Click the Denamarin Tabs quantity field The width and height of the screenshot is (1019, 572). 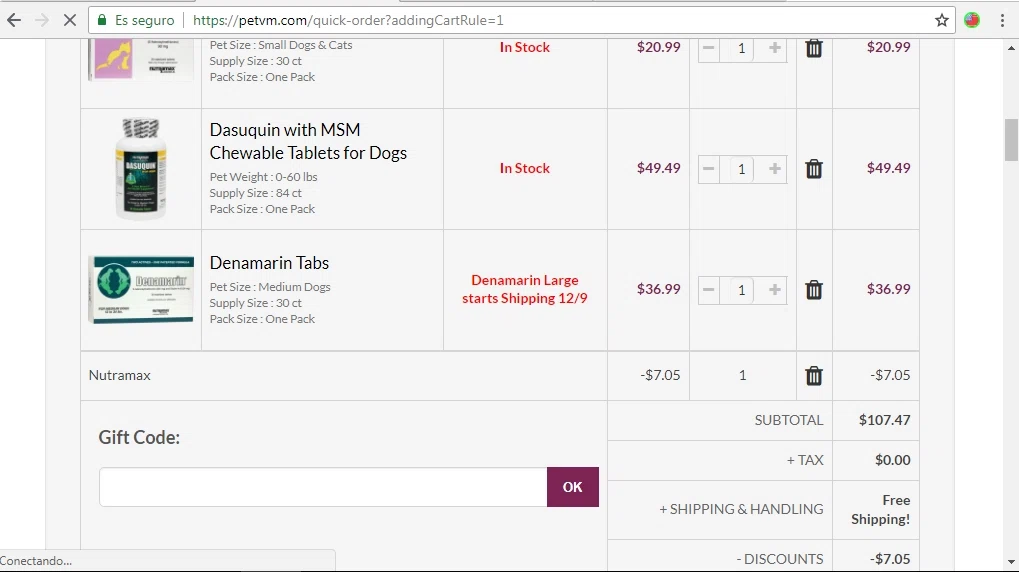[x=742, y=290]
